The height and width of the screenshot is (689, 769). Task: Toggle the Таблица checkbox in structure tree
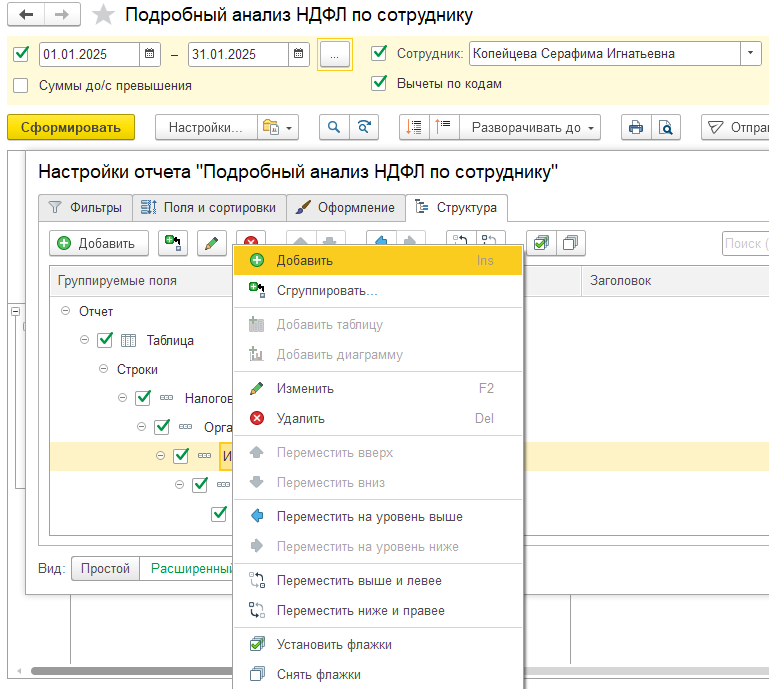point(105,340)
